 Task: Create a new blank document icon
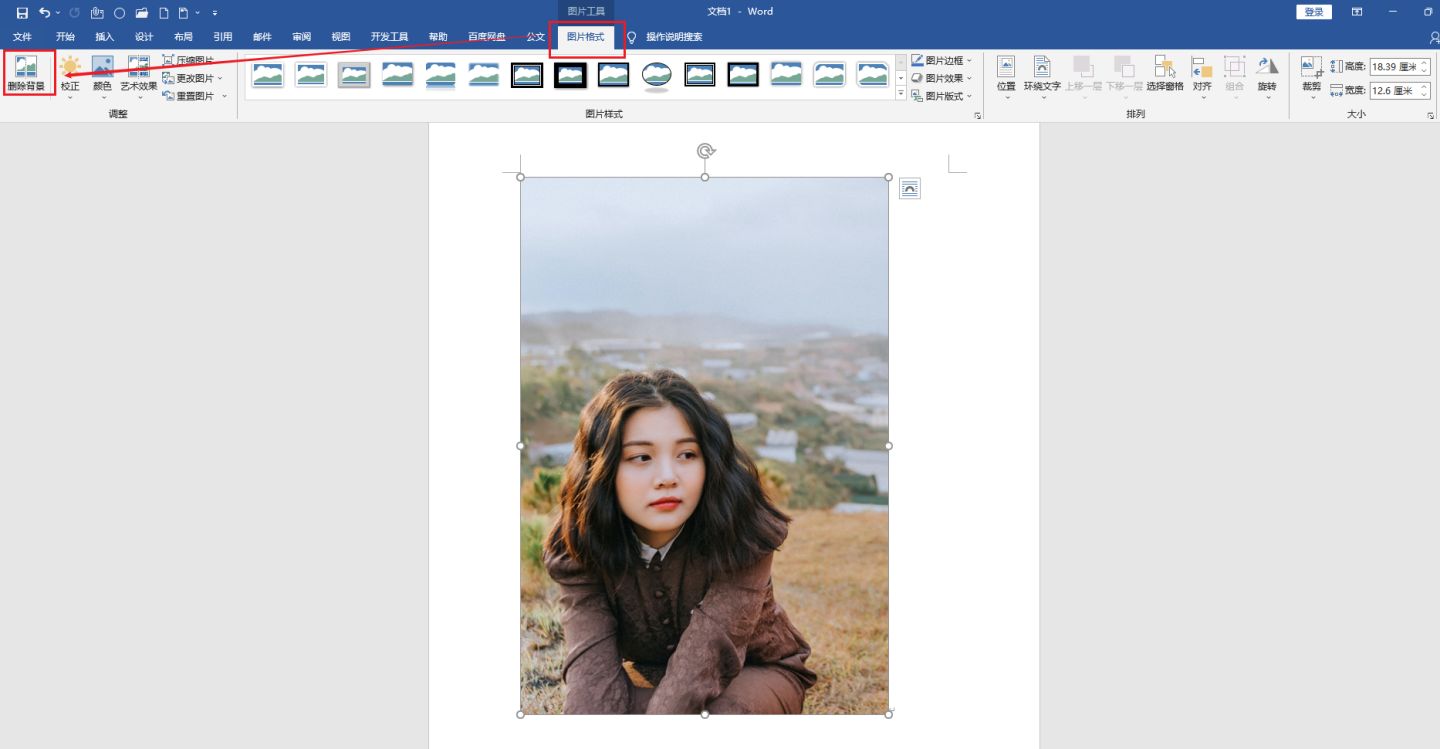pyautogui.click(x=164, y=13)
